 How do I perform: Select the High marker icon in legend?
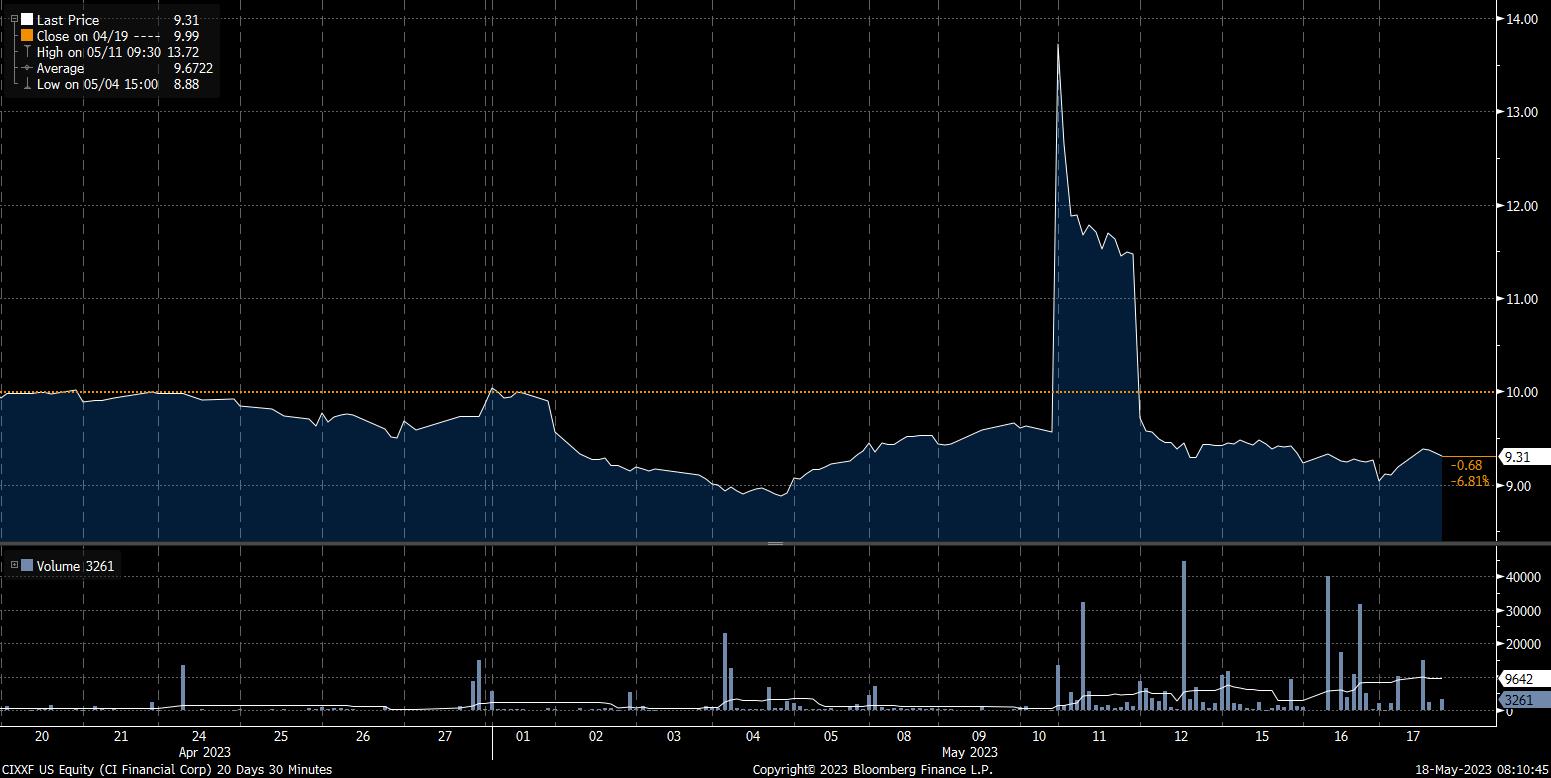pos(27,52)
